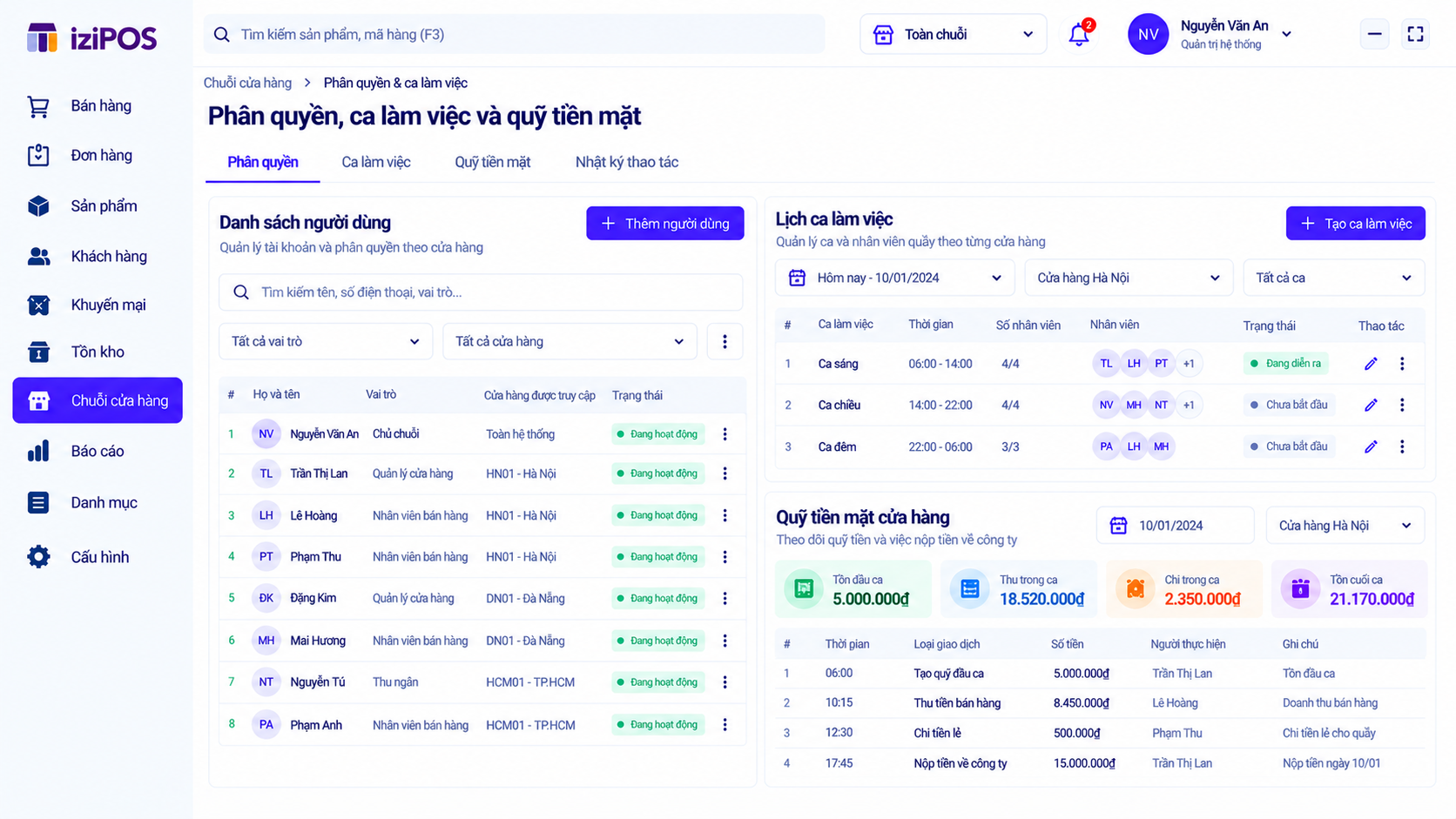The width and height of the screenshot is (1456, 819).
Task: Open the Hôm nay date dropdown
Action: click(x=895, y=279)
